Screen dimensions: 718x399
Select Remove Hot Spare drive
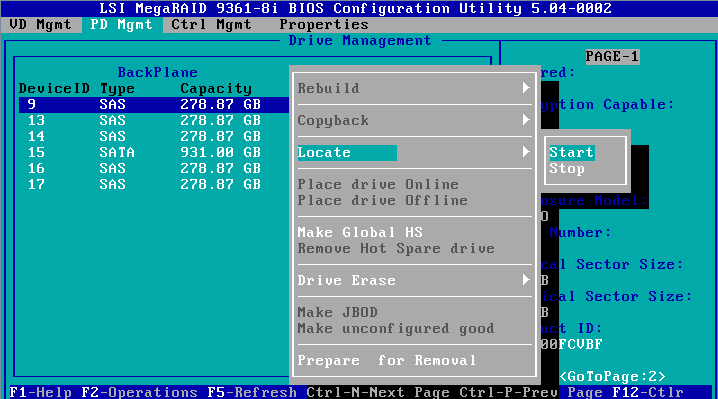tap(396, 248)
